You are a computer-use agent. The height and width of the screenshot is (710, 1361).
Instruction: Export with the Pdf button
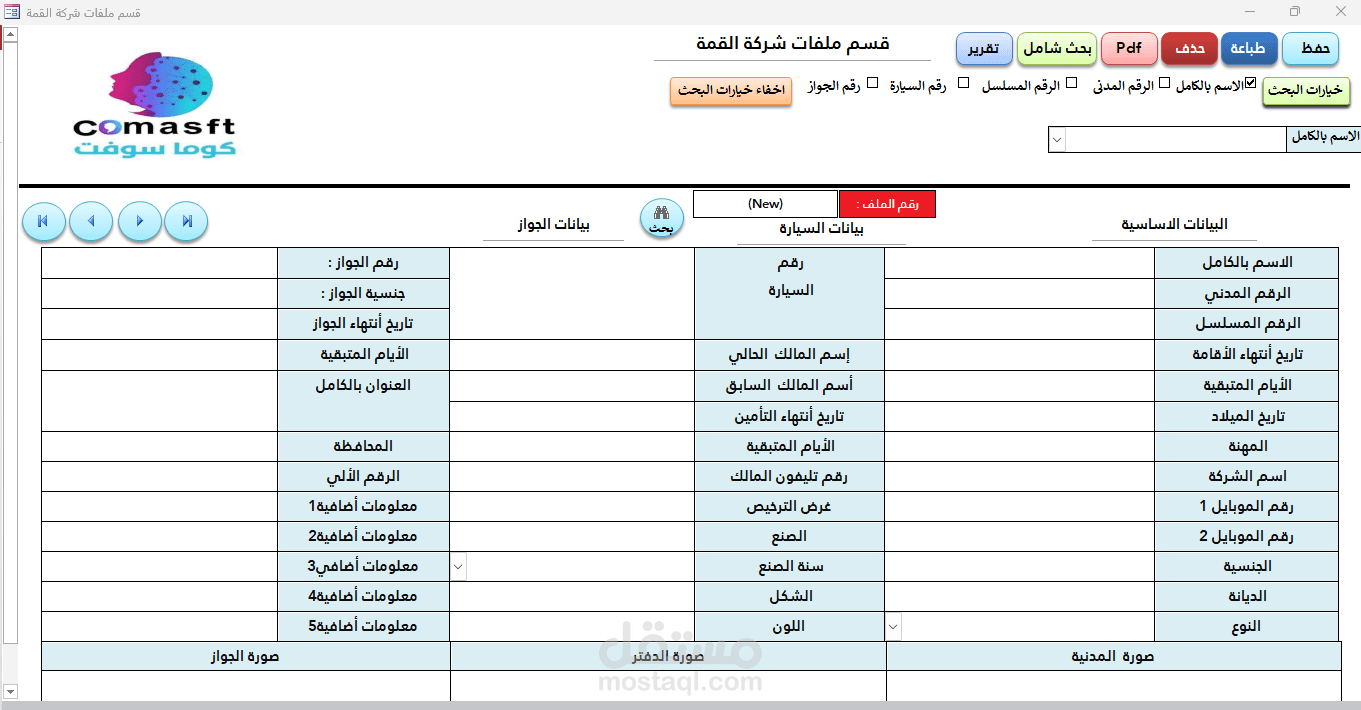(1130, 48)
